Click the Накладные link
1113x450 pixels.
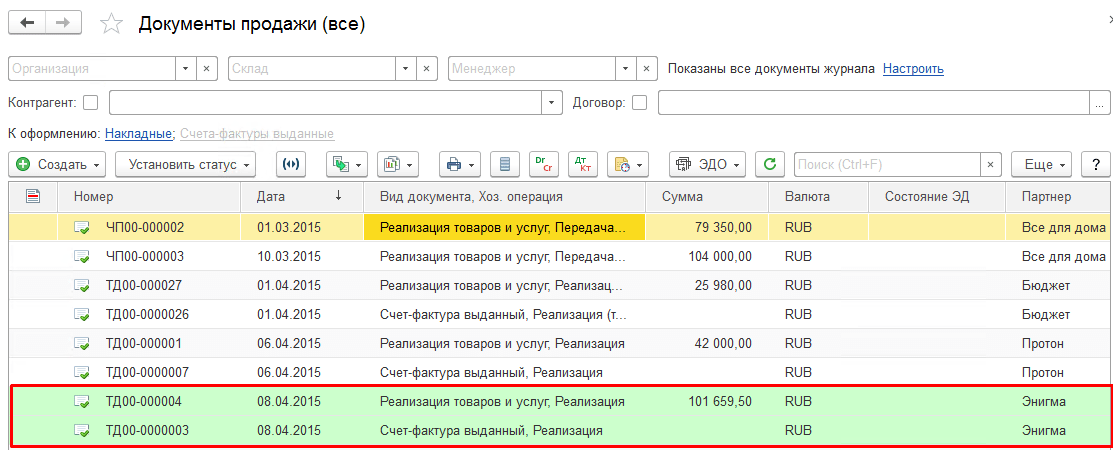tap(139, 133)
